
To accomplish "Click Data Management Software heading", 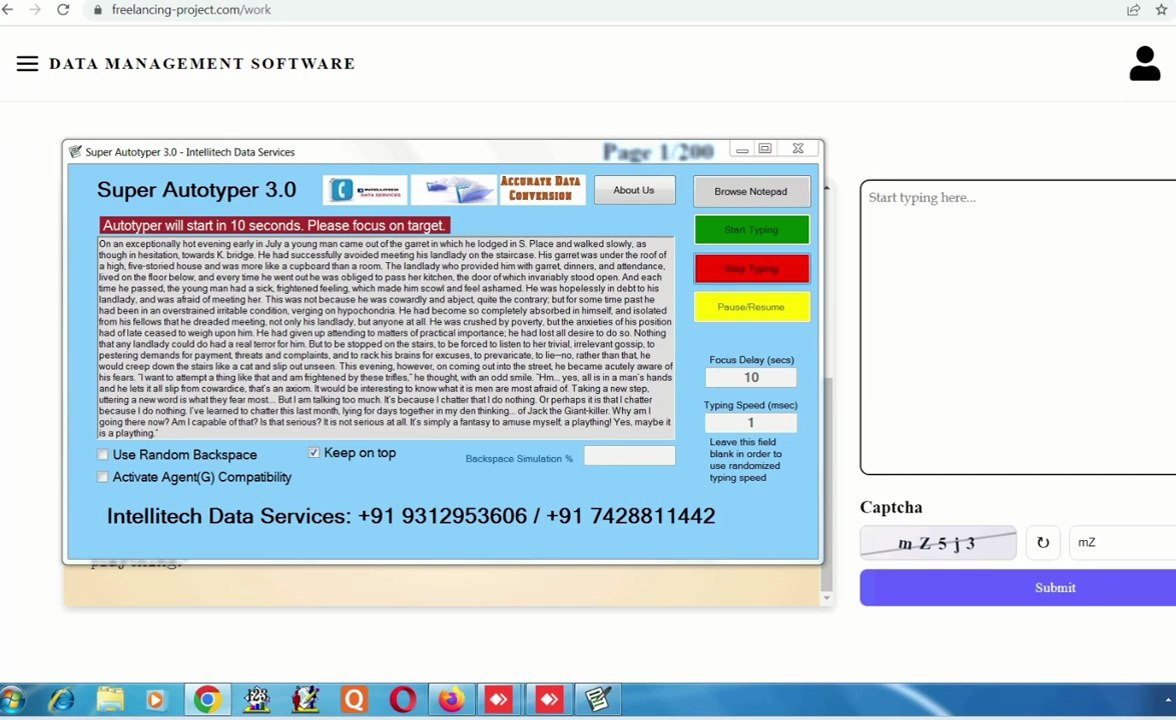I will coord(202,64).
